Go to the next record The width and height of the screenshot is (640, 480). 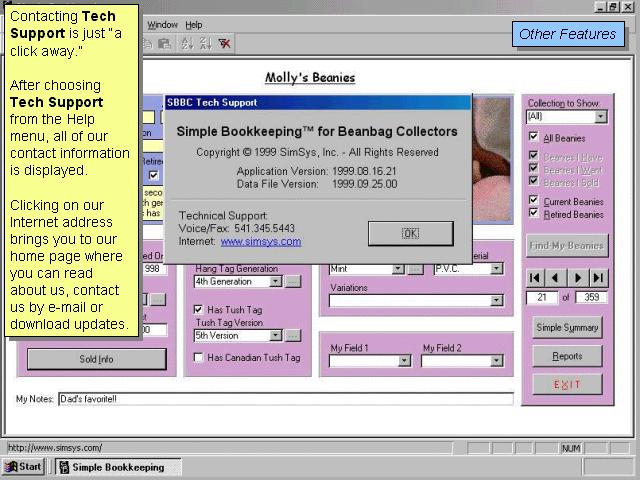[578, 277]
